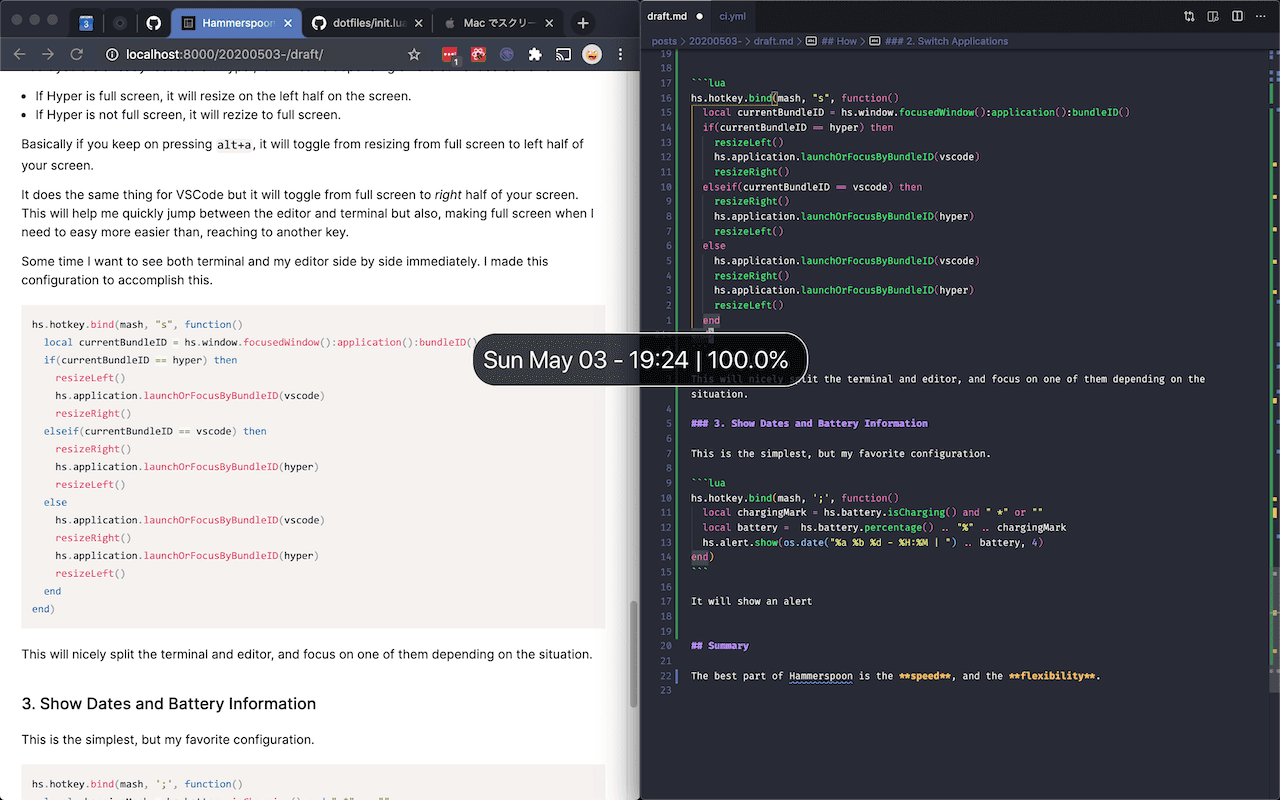The height and width of the screenshot is (800, 1280).
Task: Go back in Chrome history
Action: click(19, 54)
